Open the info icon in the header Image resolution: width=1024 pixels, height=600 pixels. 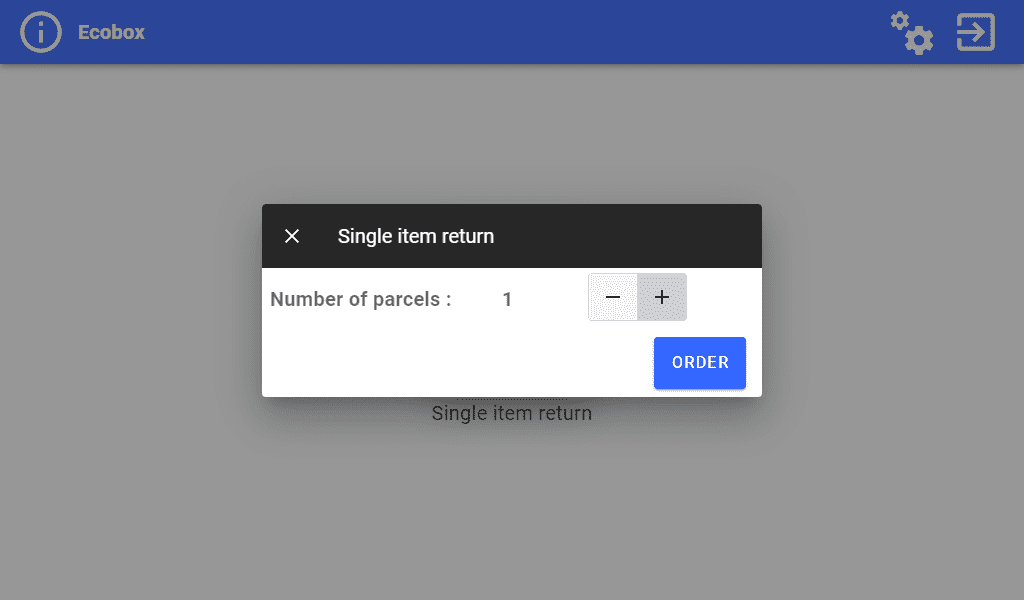41,32
